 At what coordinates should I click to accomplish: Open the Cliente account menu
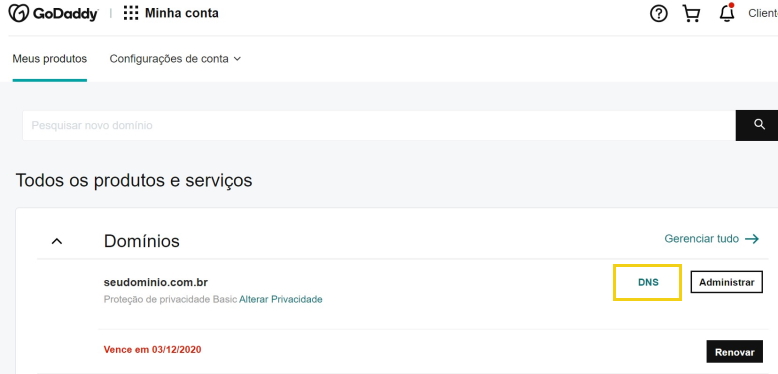click(763, 13)
